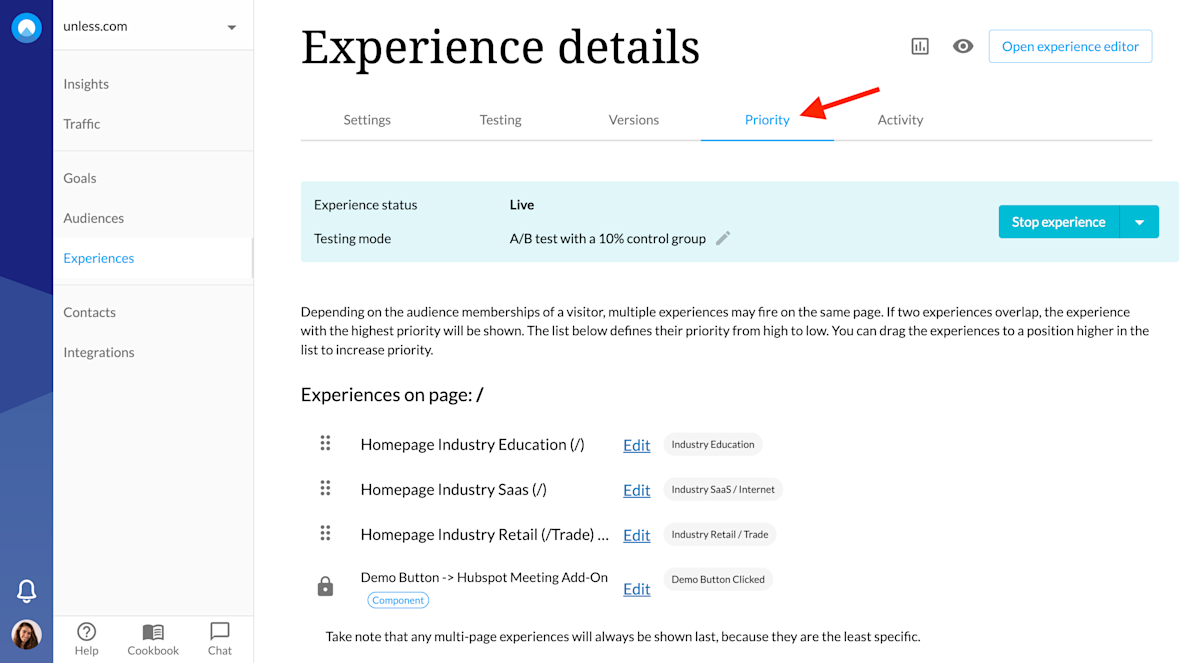Open the Help icon
This screenshot has width=1200, height=663.
coord(87,631)
